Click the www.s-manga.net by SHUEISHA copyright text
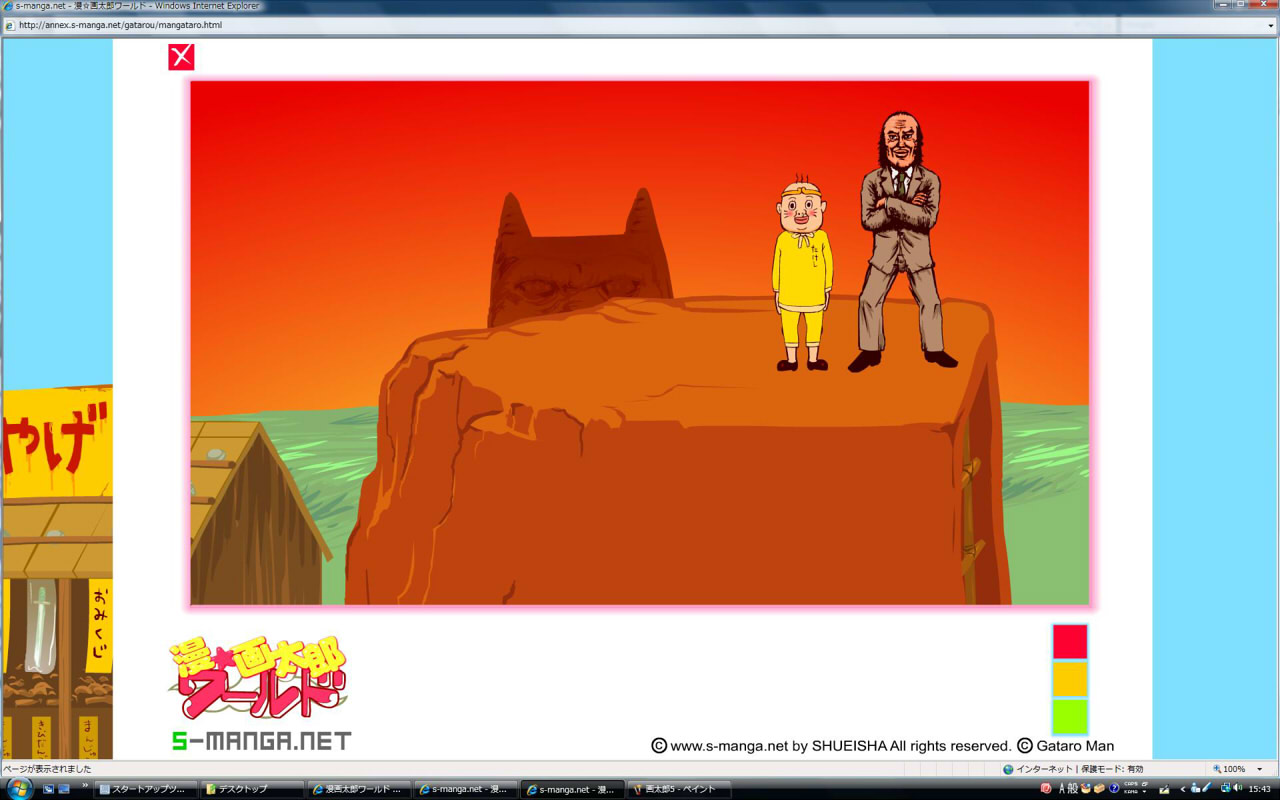Screen dimensions: 1280x800 point(831,745)
